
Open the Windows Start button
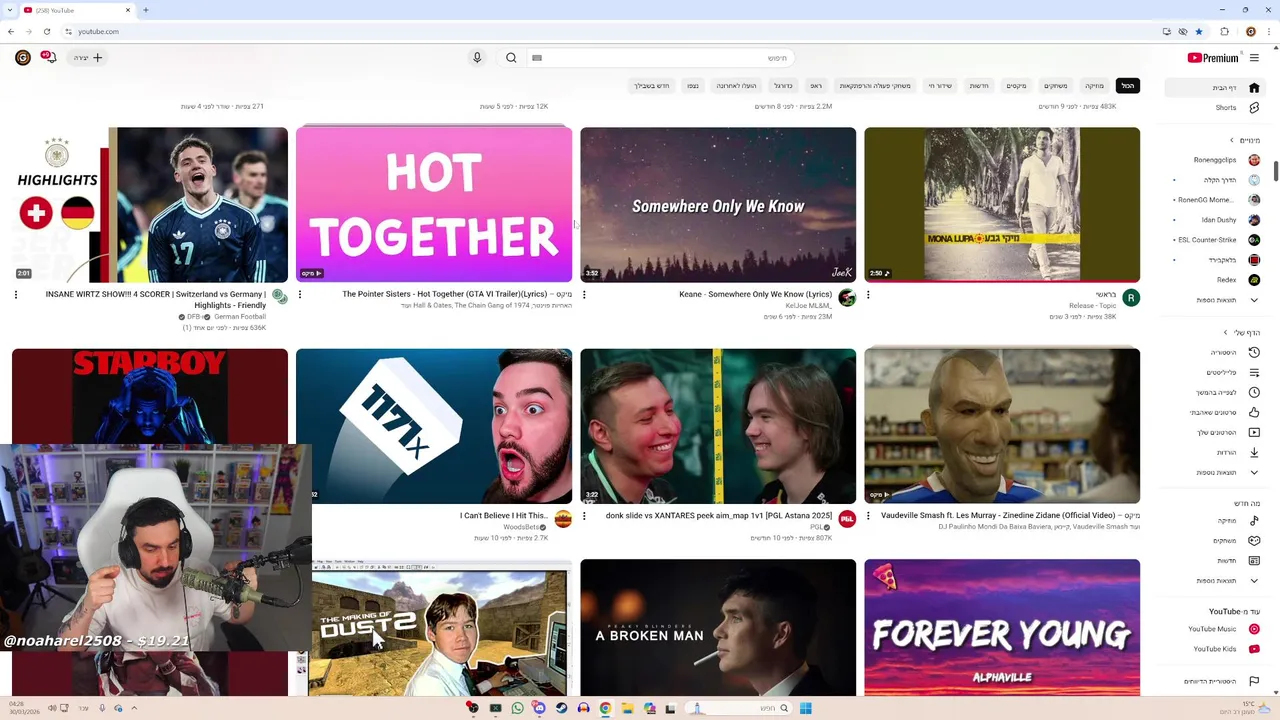[805, 708]
